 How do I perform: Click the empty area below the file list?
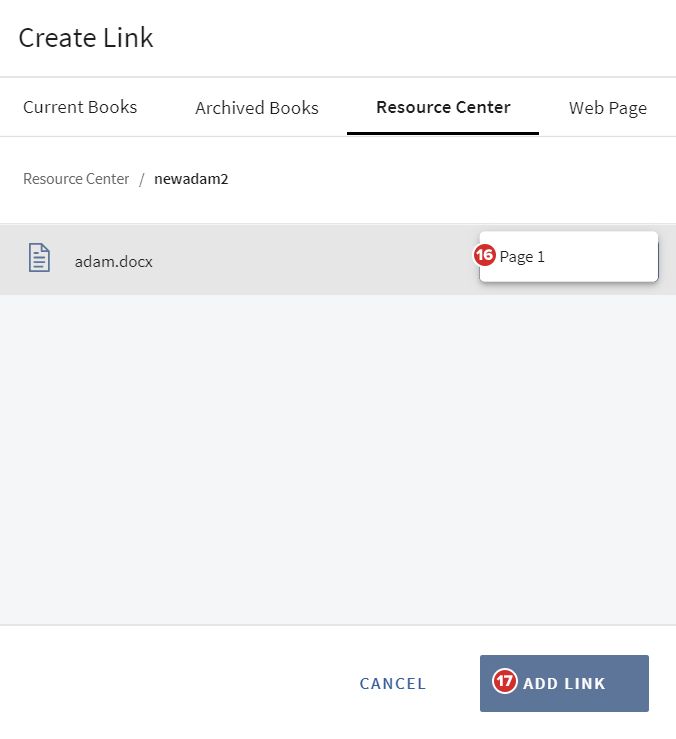pyautogui.click(x=337, y=460)
